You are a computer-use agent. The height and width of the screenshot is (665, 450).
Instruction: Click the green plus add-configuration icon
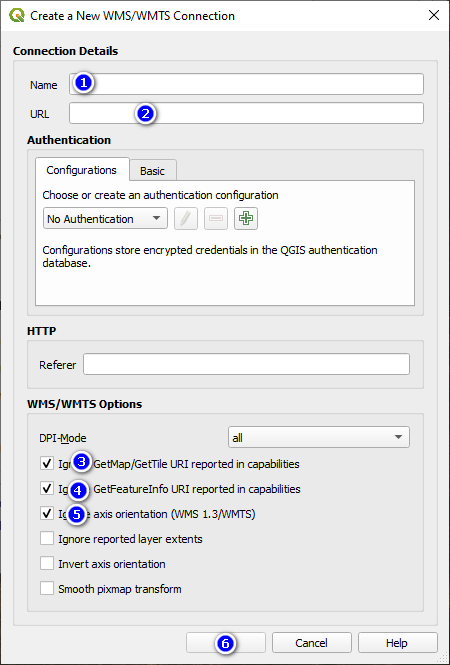point(246,218)
